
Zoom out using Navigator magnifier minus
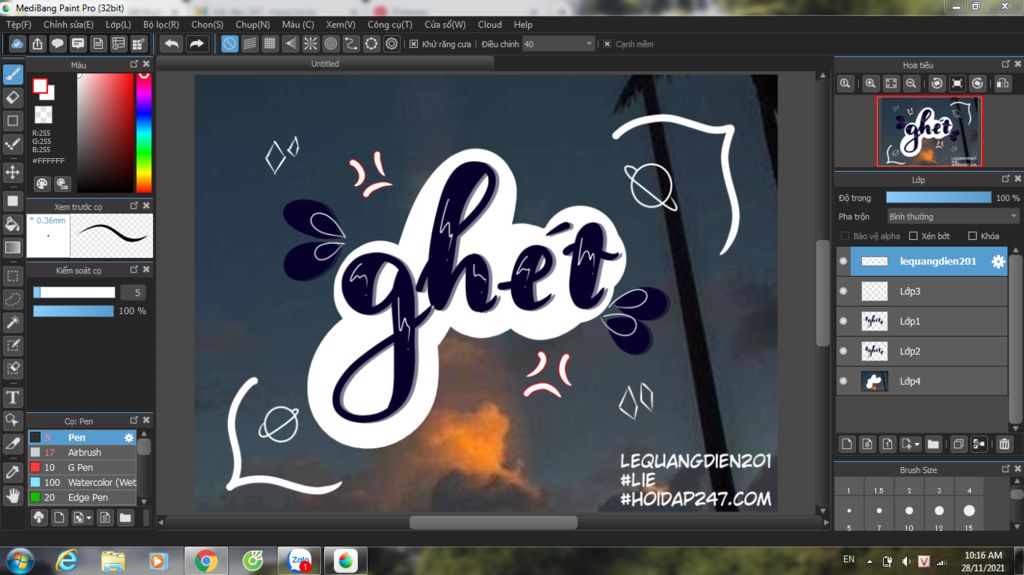(x=911, y=84)
